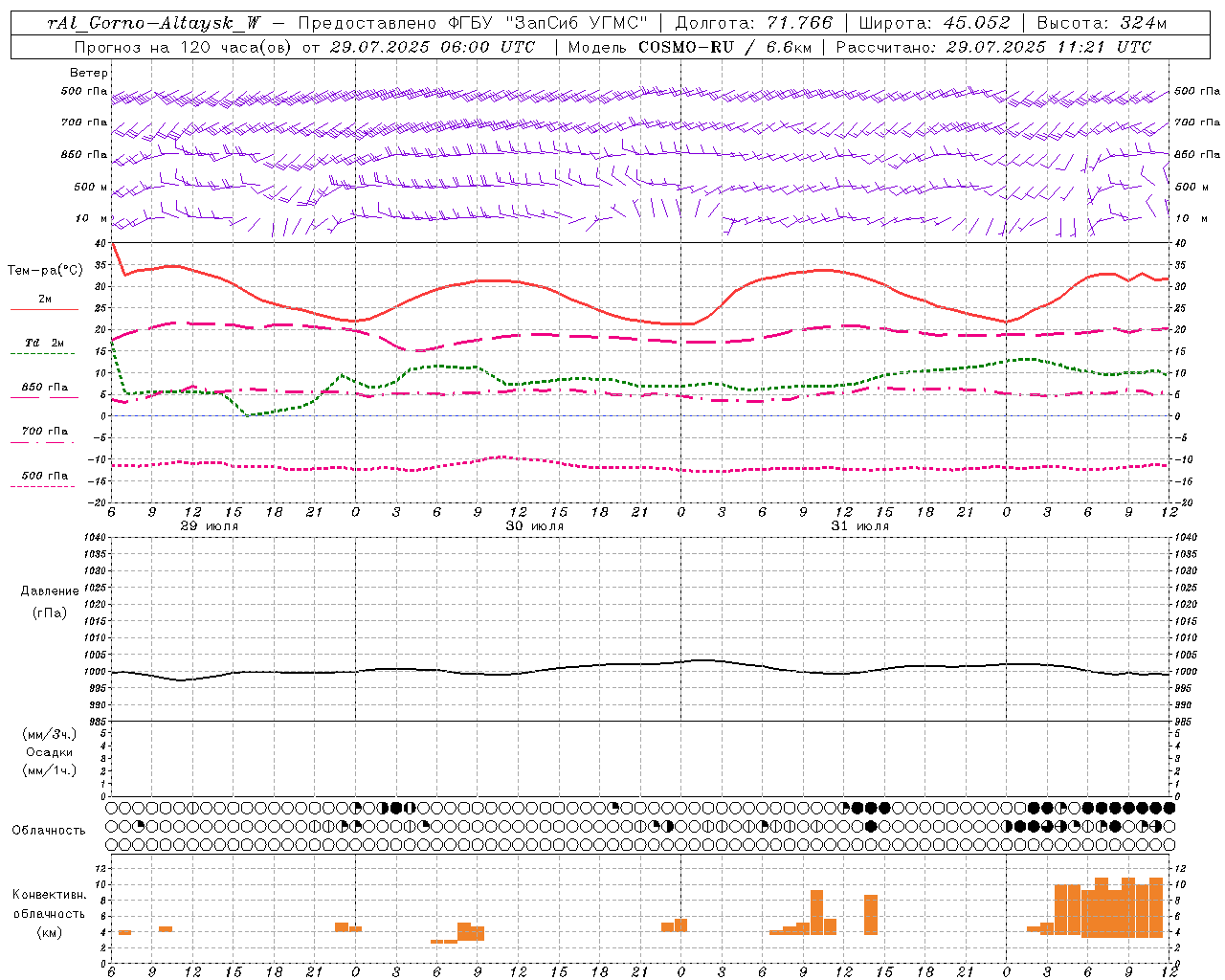Click the Осадки panel label

pyautogui.click(x=50, y=752)
